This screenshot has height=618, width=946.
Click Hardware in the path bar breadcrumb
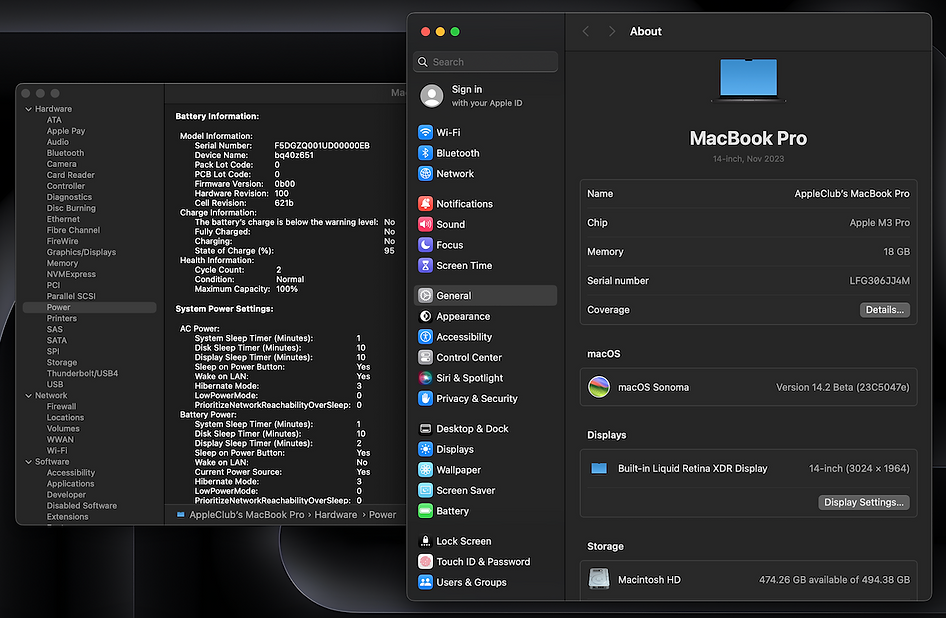[x=335, y=515]
